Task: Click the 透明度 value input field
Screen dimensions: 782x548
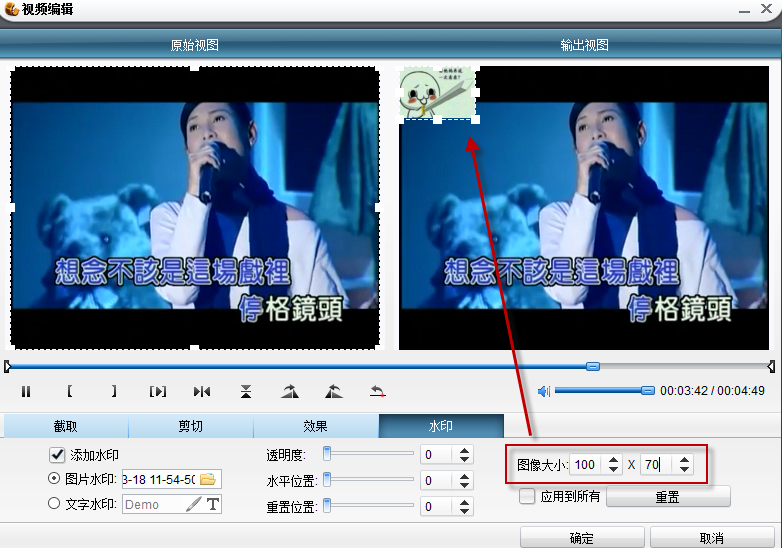Action: pyautogui.click(x=438, y=455)
